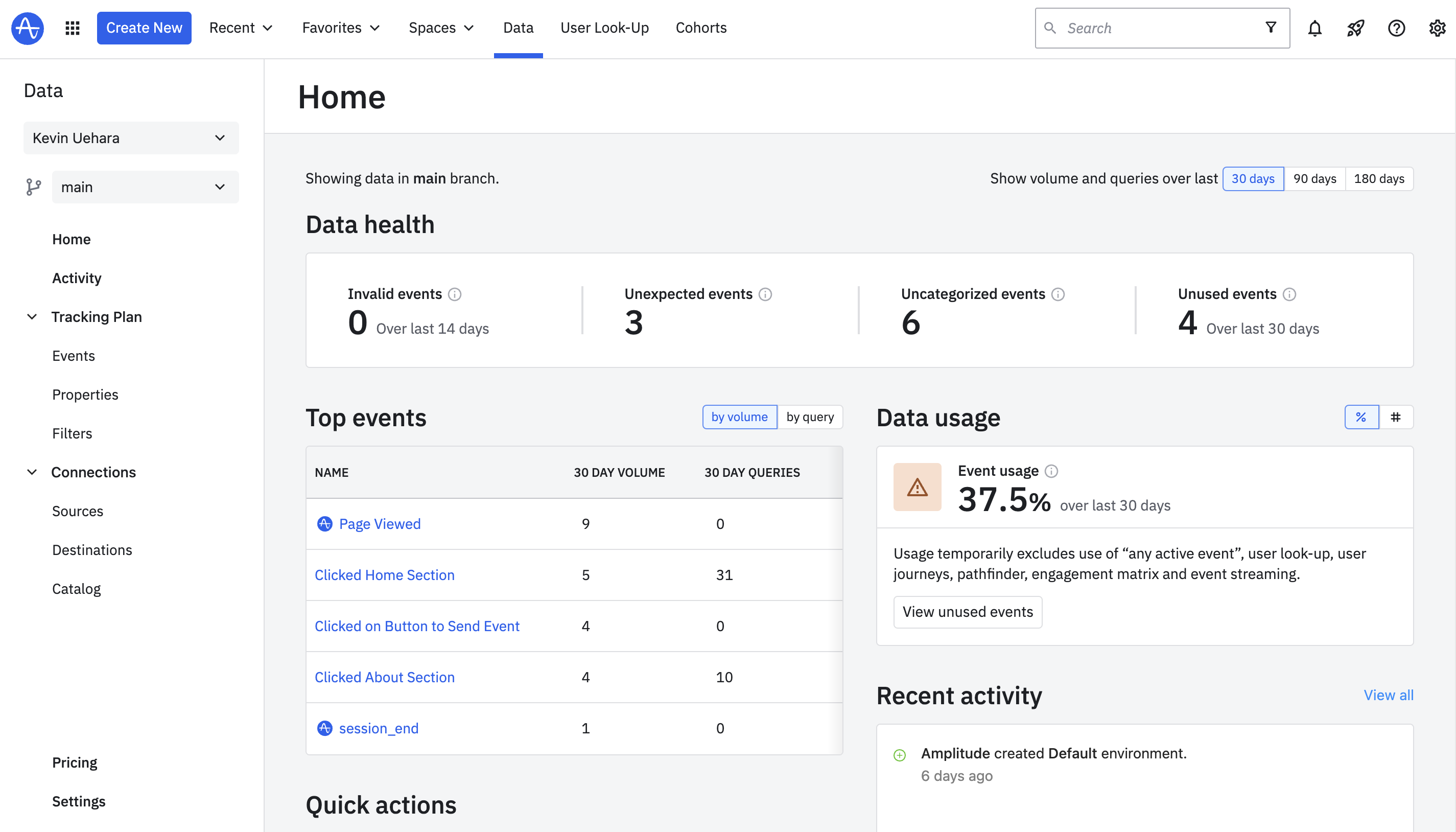Switch volume and queries view to 180 days
The width and height of the screenshot is (1456, 832).
click(1379, 178)
